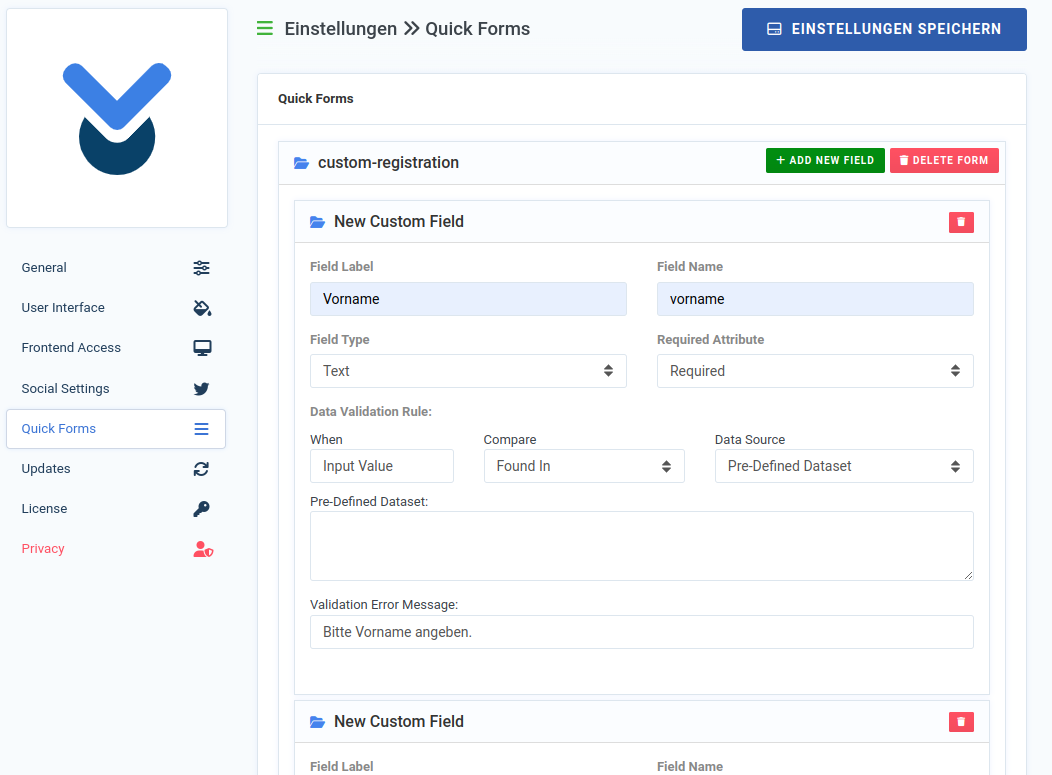
Task: Open the User Interface settings tab
Action: [x=116, y=308]
